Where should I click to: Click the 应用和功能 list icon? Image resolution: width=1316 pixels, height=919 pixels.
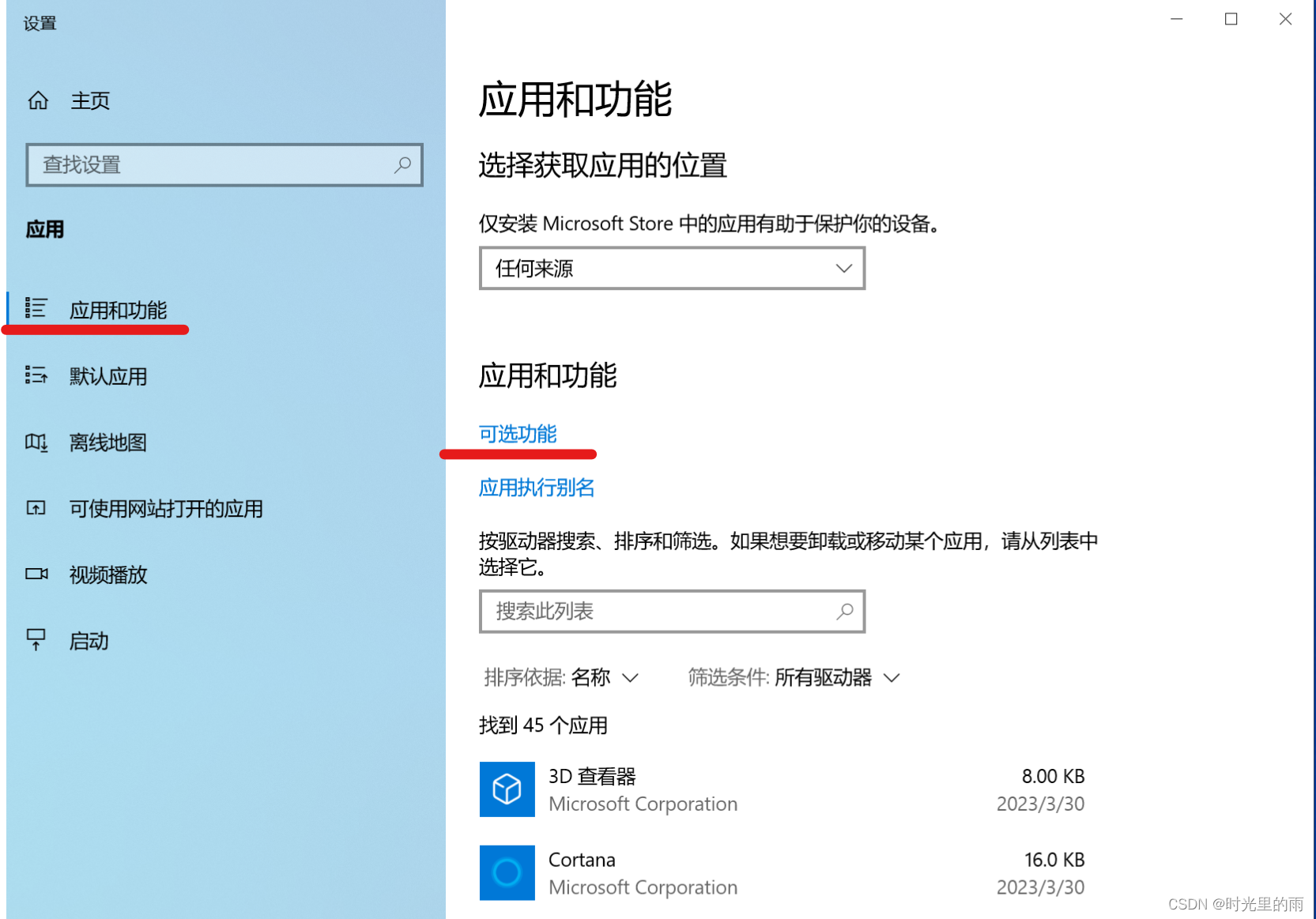pyautogui.click(x=36, y=307)
